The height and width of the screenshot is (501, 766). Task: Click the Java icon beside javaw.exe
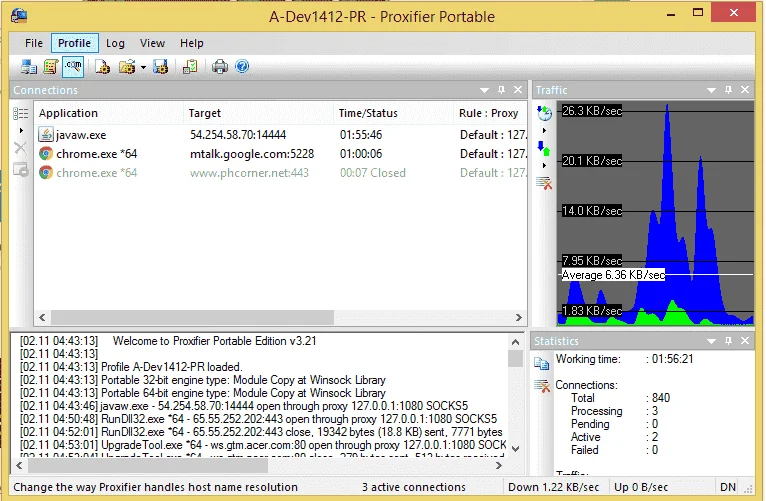tap(46, 134)
